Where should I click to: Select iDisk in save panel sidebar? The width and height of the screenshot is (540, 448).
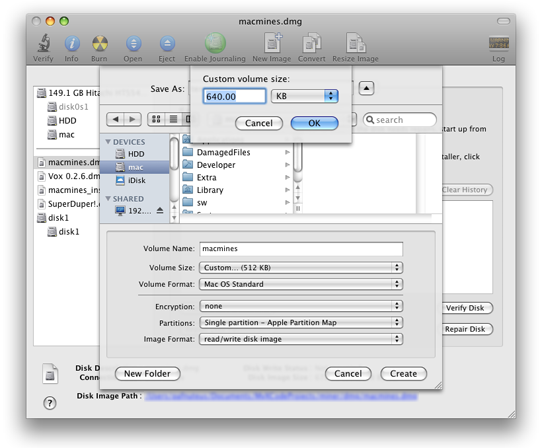(135, 180)
